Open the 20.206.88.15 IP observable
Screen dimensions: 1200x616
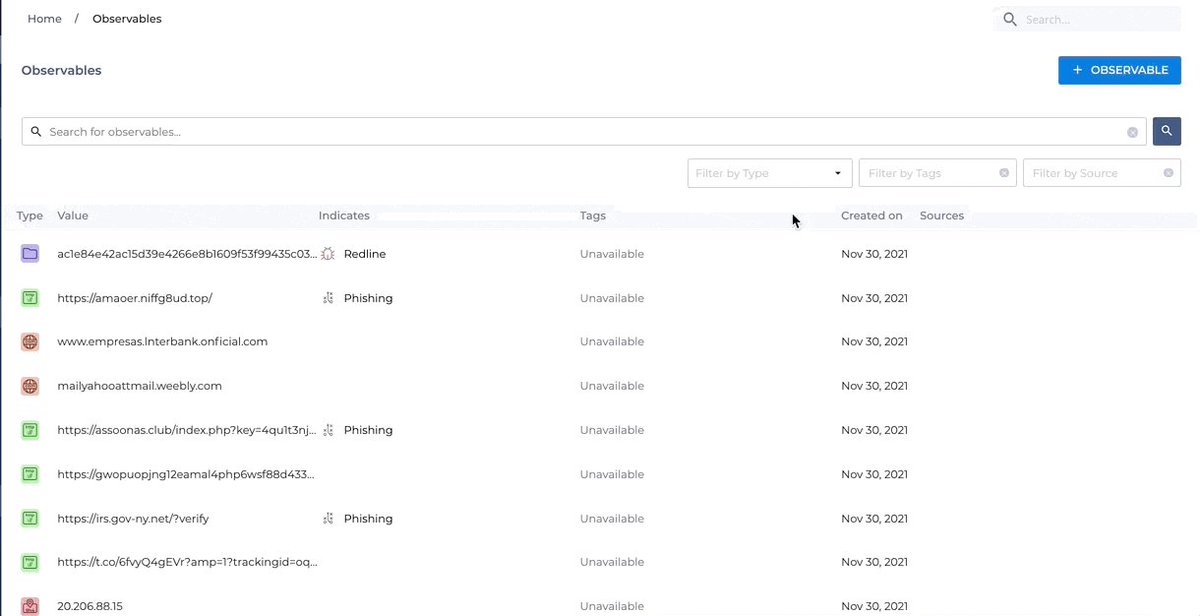tap(90, 606)
